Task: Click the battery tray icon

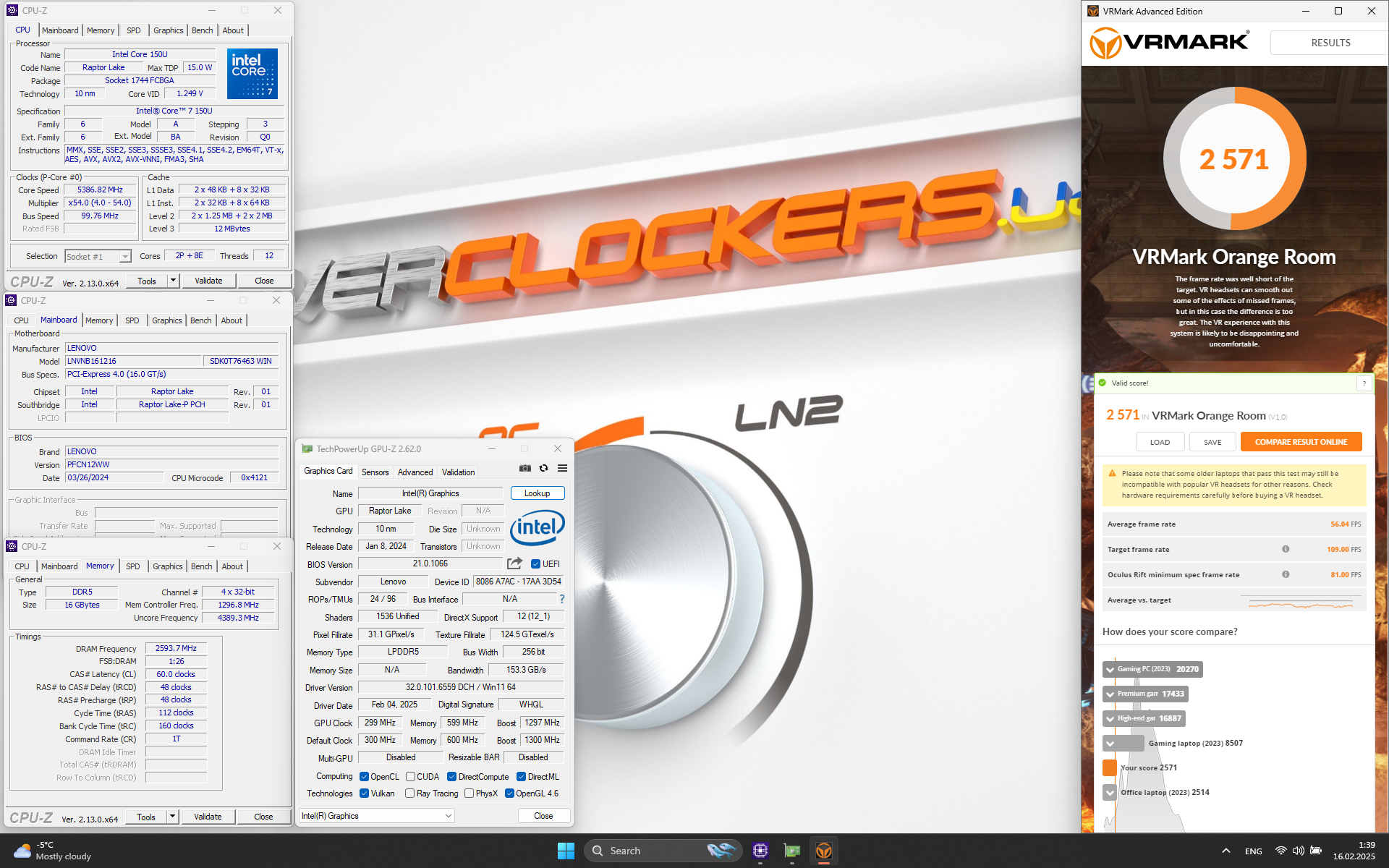Action: point(1316,851)
